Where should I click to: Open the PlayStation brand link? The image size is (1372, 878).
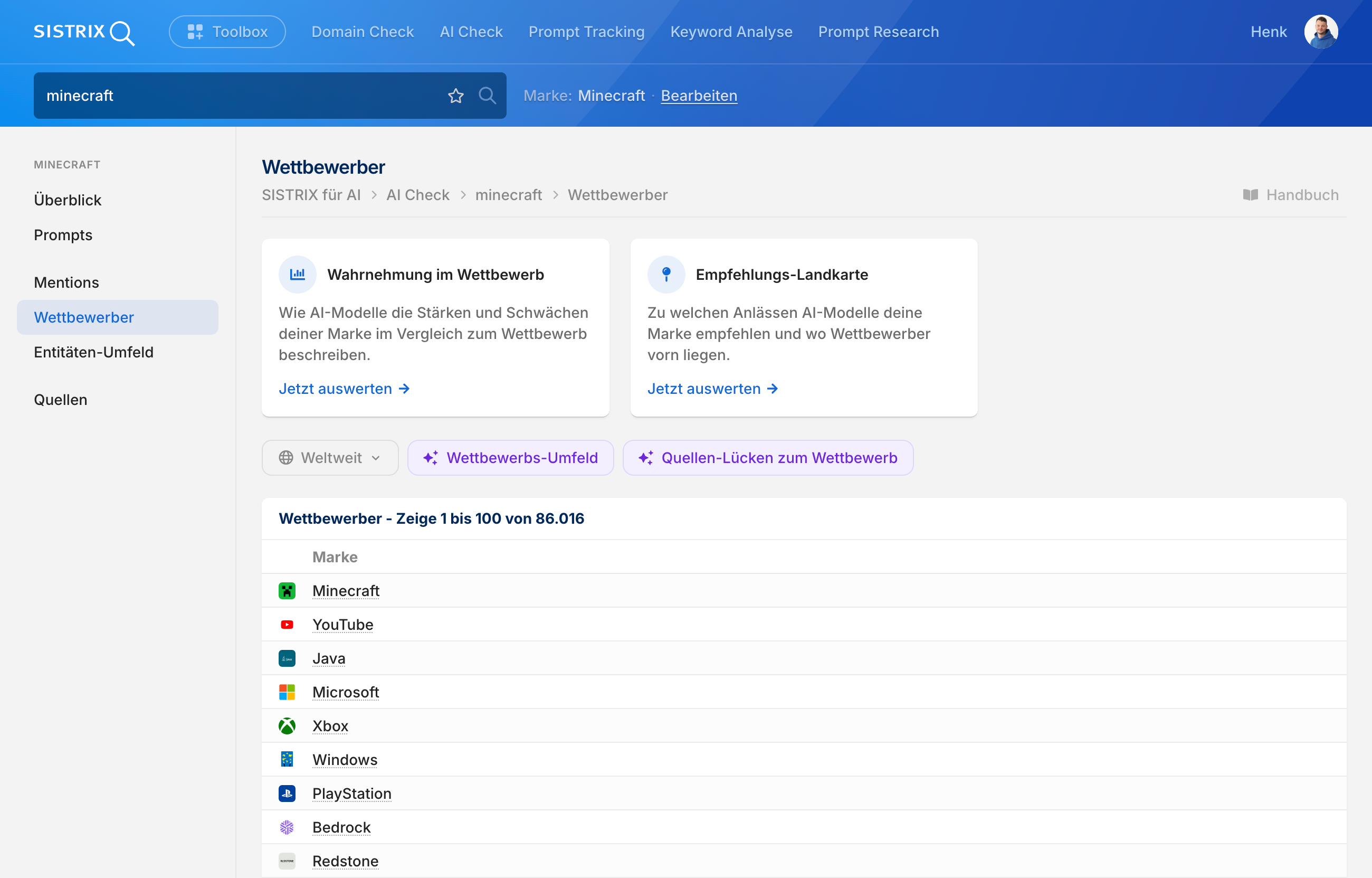(x=352, y=794)
